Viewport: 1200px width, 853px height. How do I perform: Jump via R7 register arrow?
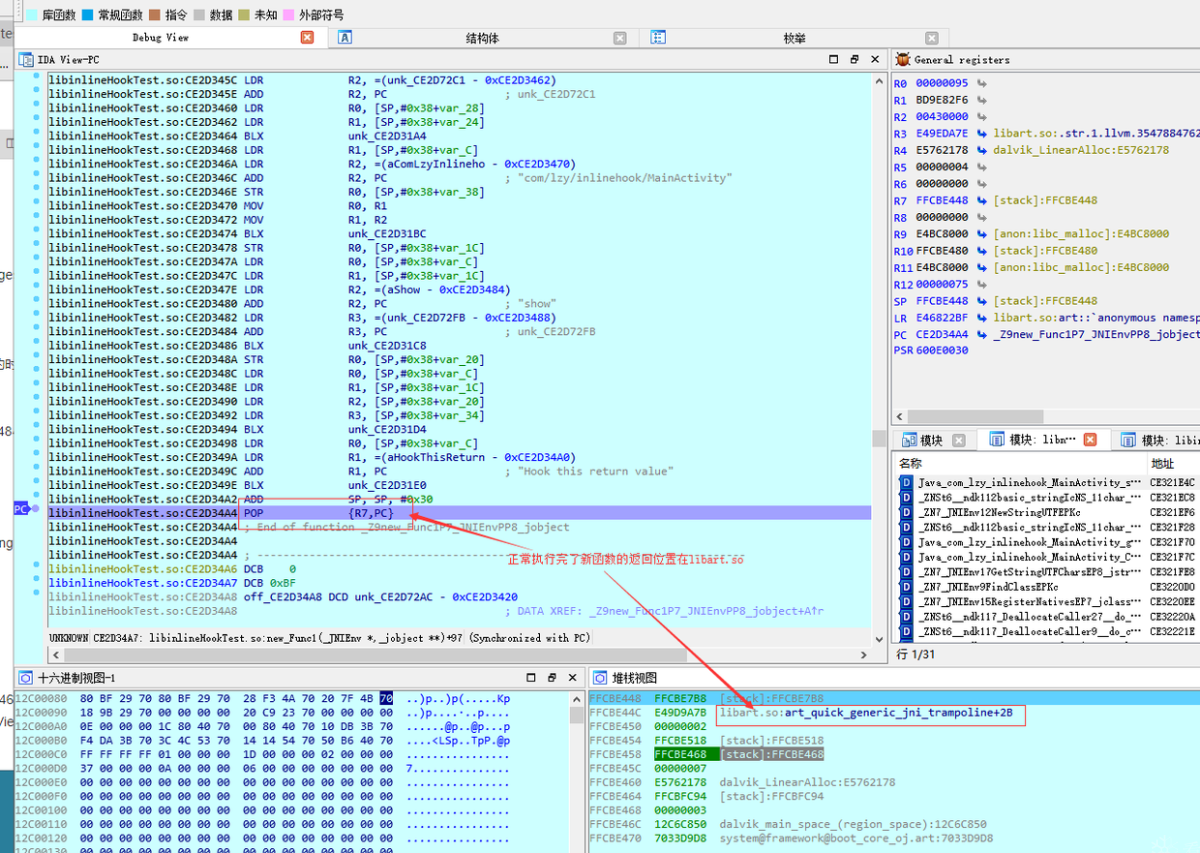coord(981,200)
